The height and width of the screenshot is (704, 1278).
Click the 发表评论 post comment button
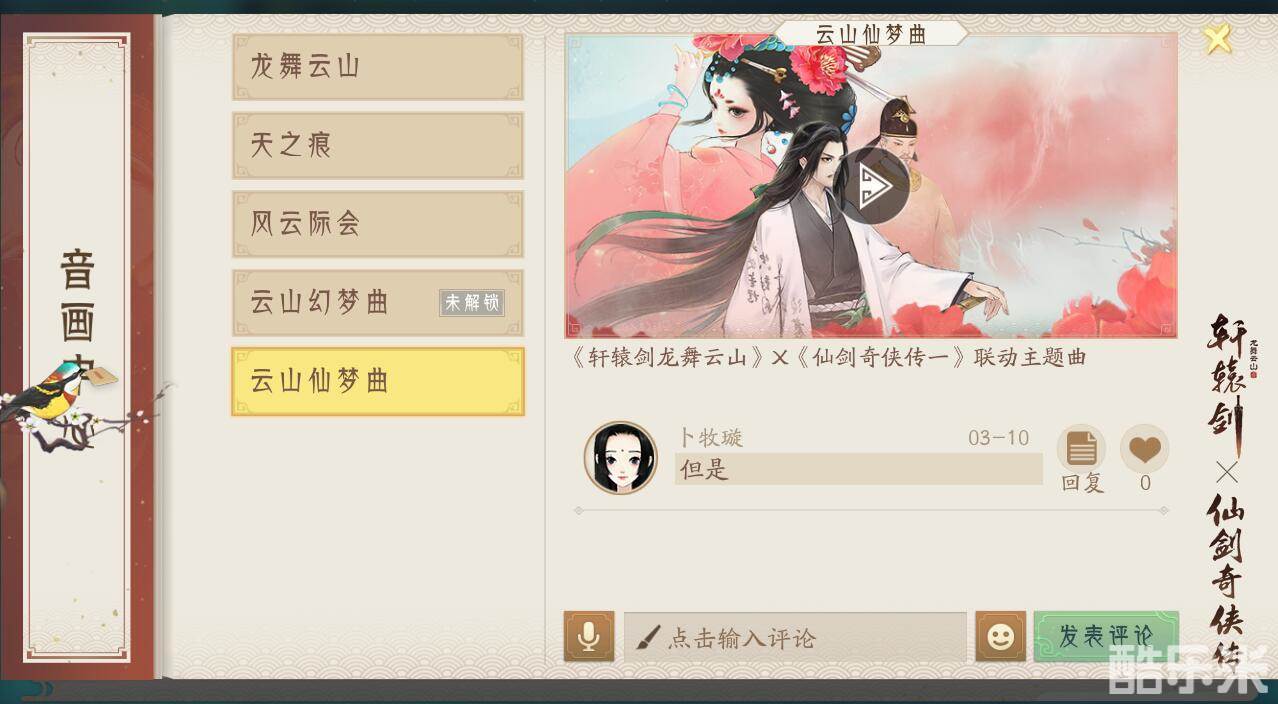pos(1106,637)
